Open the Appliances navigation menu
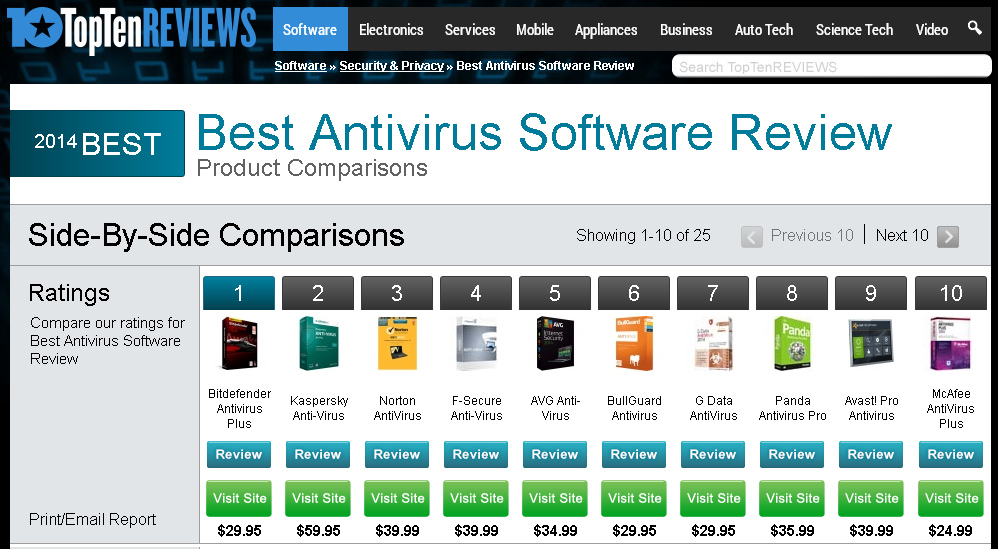998x549 pixels. [606, 30]
